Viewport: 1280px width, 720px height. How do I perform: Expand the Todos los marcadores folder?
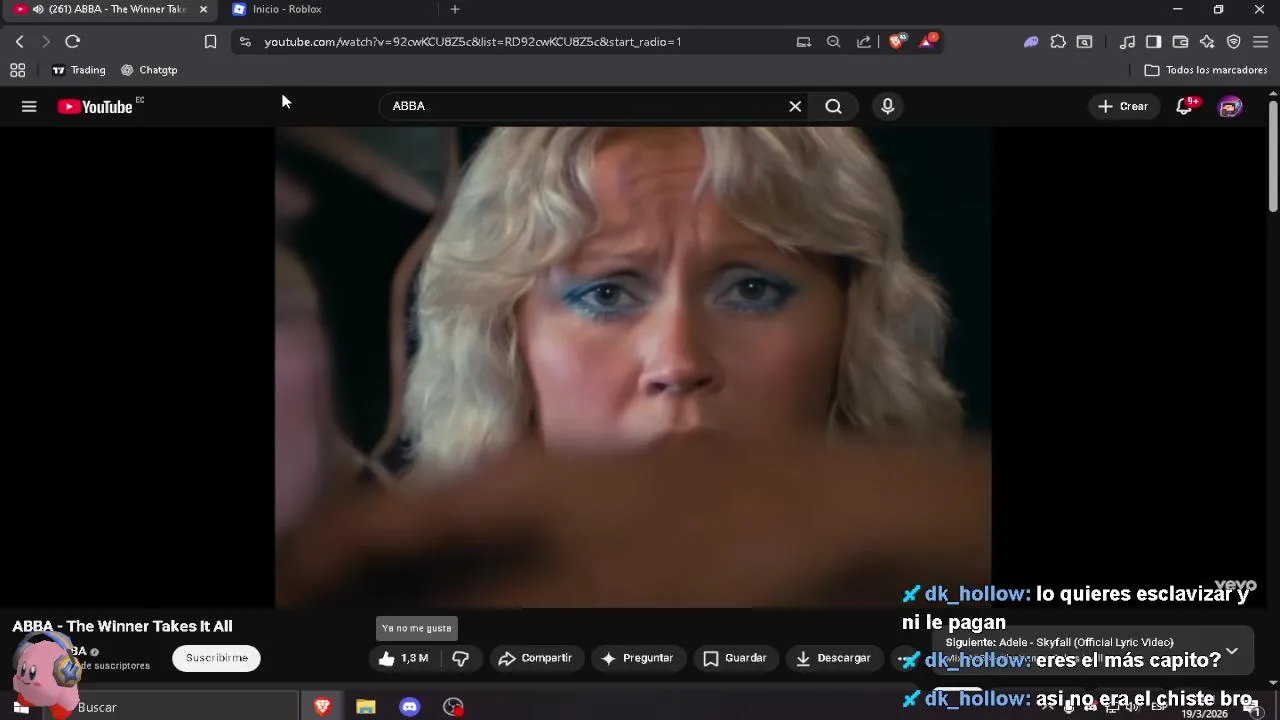pos(1206,70)
